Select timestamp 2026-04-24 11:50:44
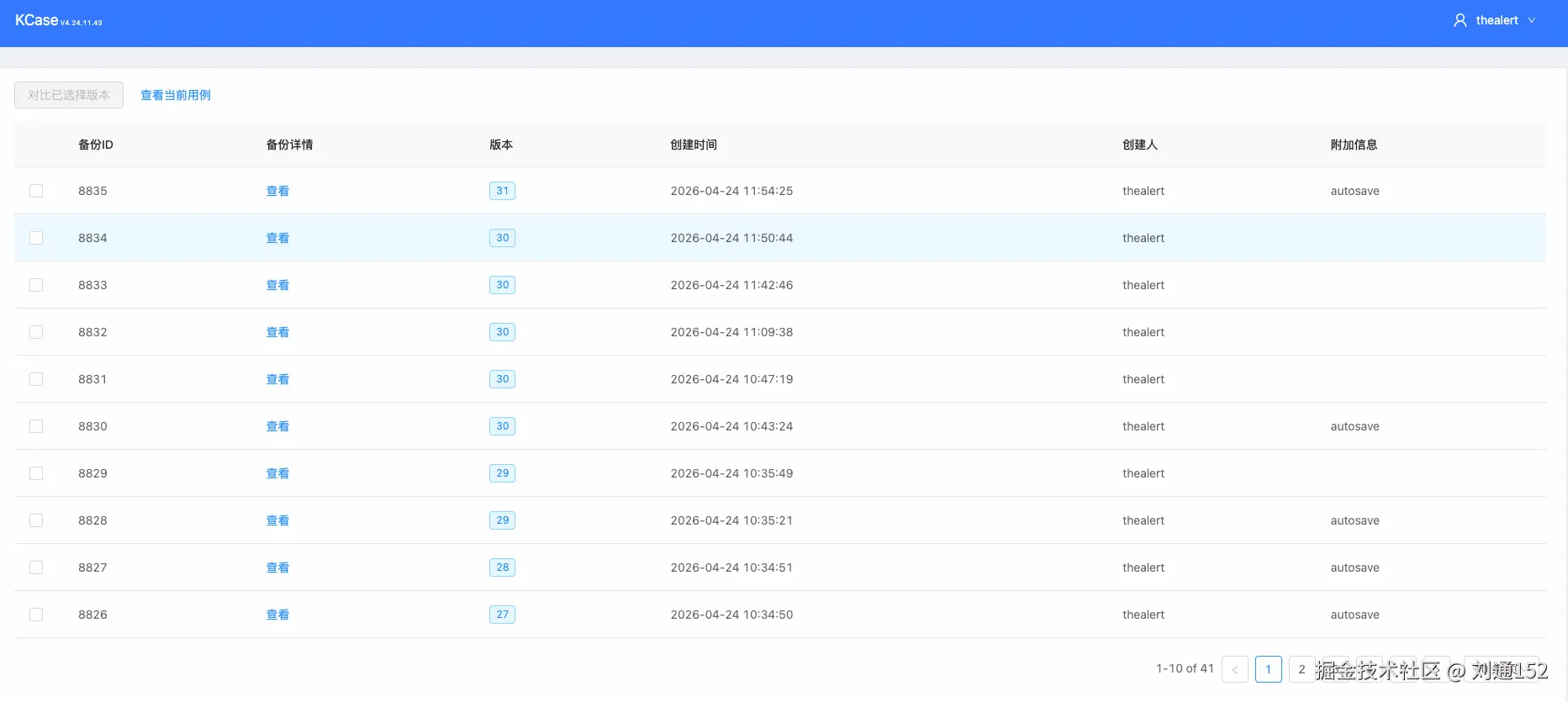Image resolution: width=1568 pixels, height=702 pixels. click(x=731, y=238)
